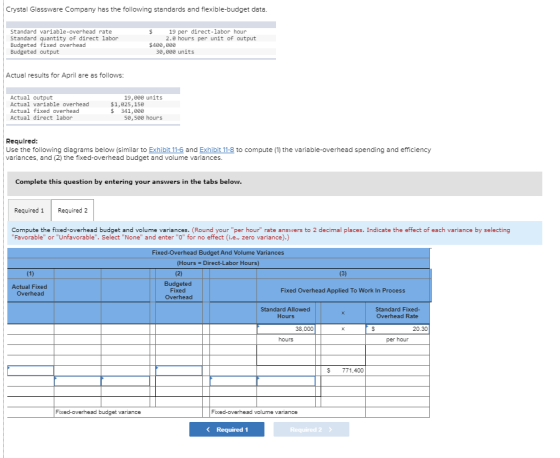Open the Exhibit 11-6 link
Image resolution: width=560 pixels, height=458 pixels.
166,150
